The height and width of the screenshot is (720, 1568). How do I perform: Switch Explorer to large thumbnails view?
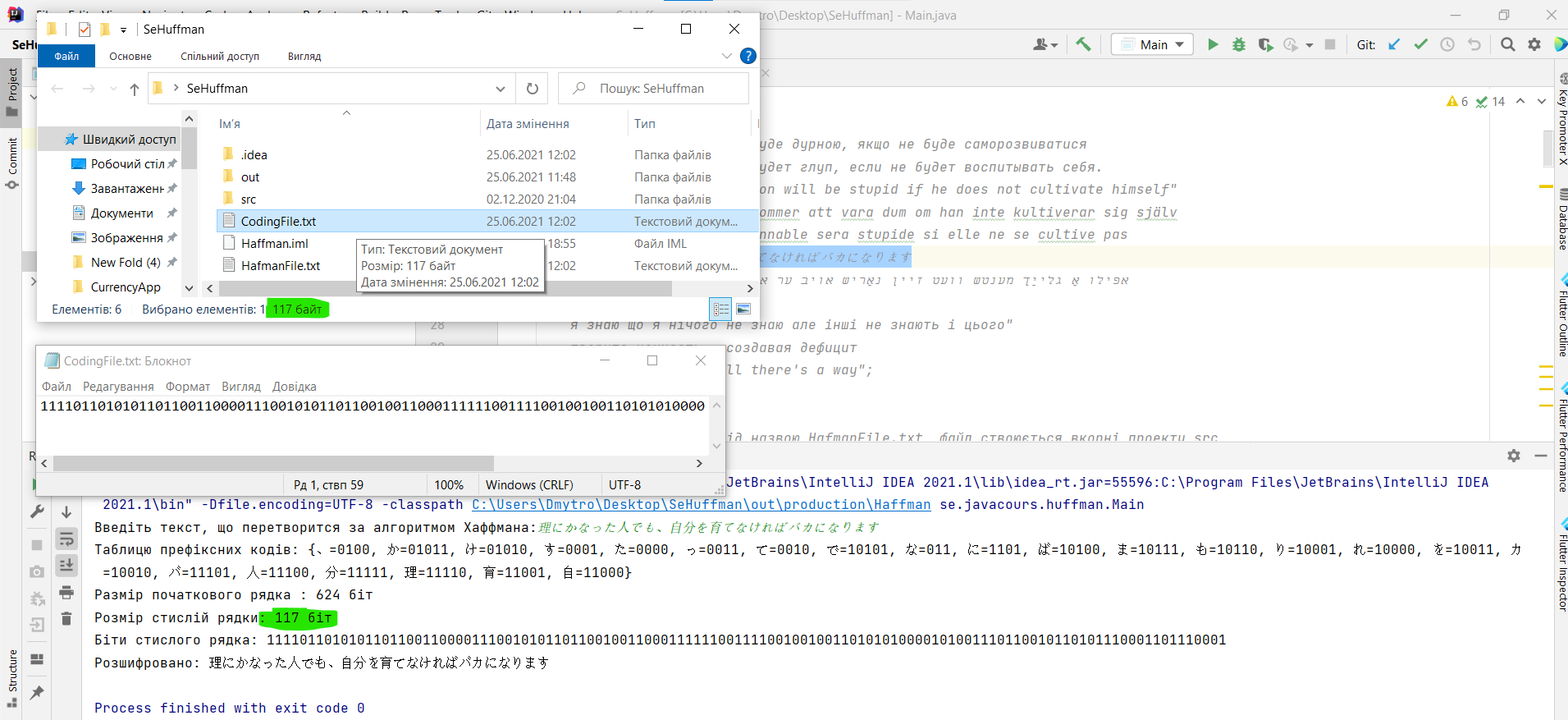(x=743, y=309)
